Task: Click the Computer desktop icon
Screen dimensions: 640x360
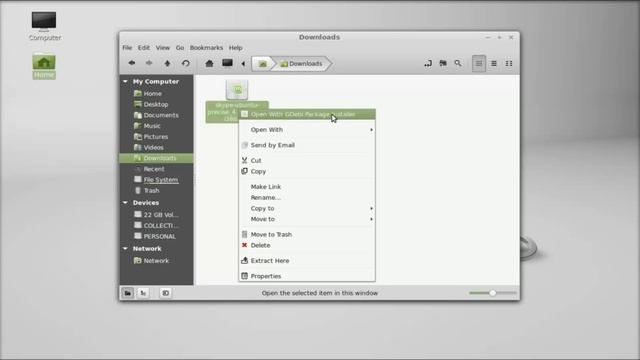Action: click(44, 27)
